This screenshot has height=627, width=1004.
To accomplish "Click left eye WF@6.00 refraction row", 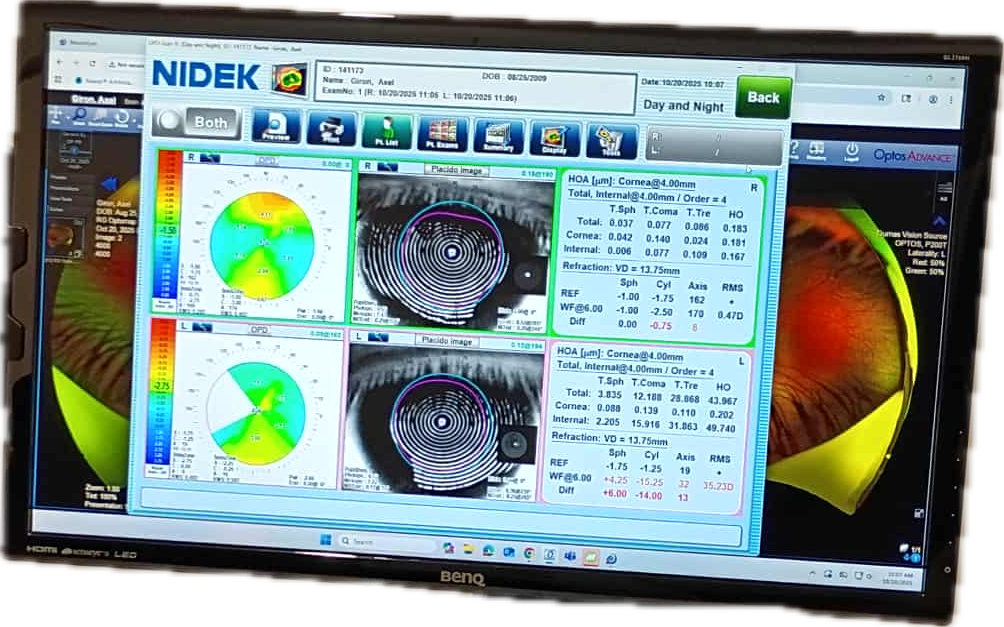I will (x=642, y=482).
